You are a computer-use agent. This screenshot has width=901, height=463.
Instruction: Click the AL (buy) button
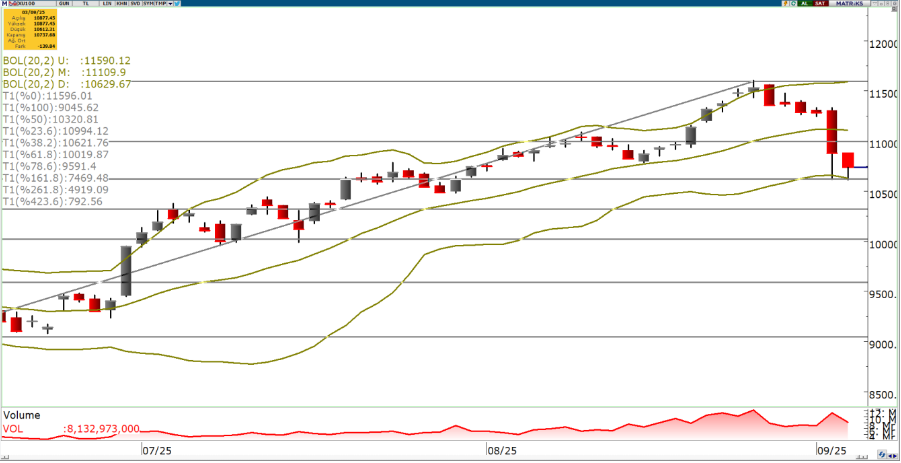(804, 4)
